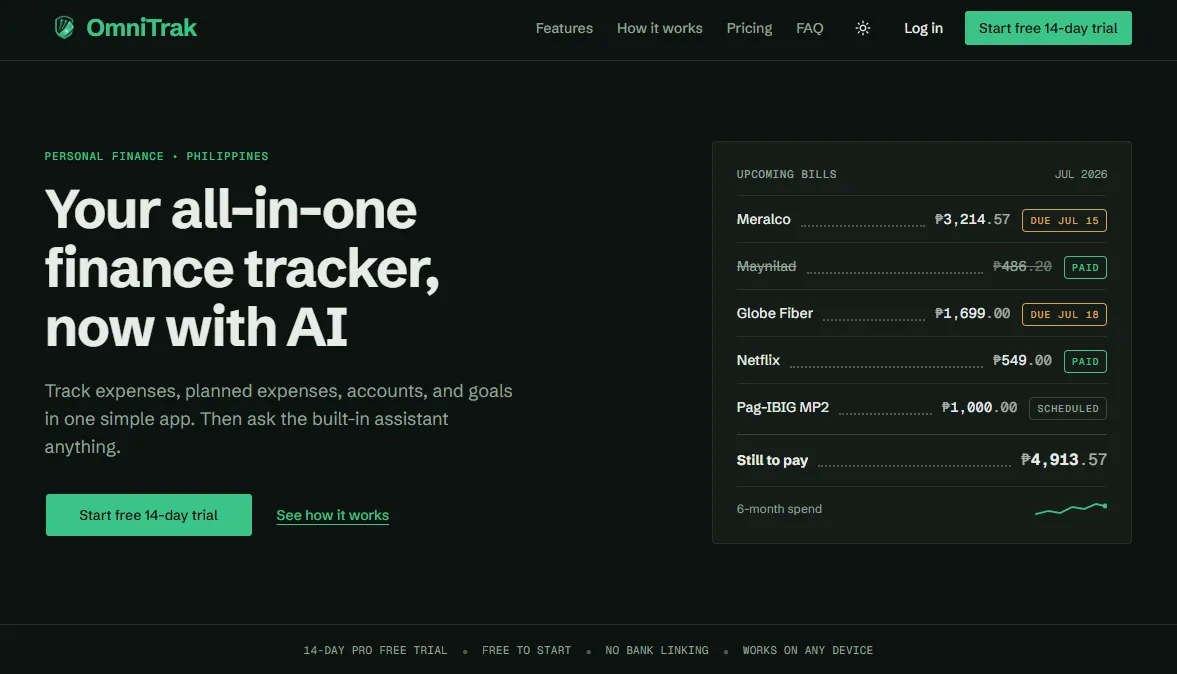Click the ₱1,000.00 Pag-IBIG amount
1177x674 pixels.
click(980, 407)
